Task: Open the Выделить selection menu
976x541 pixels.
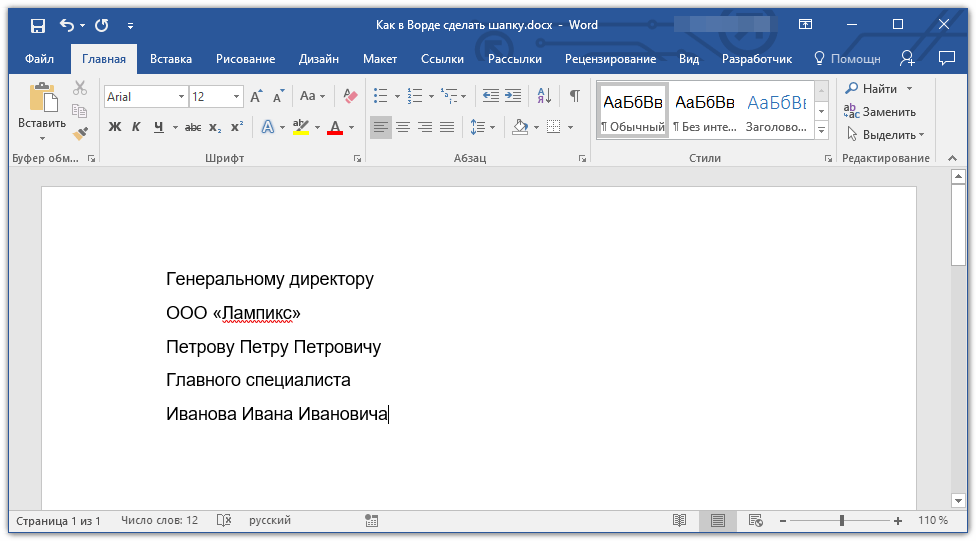Action: point(884,134)
